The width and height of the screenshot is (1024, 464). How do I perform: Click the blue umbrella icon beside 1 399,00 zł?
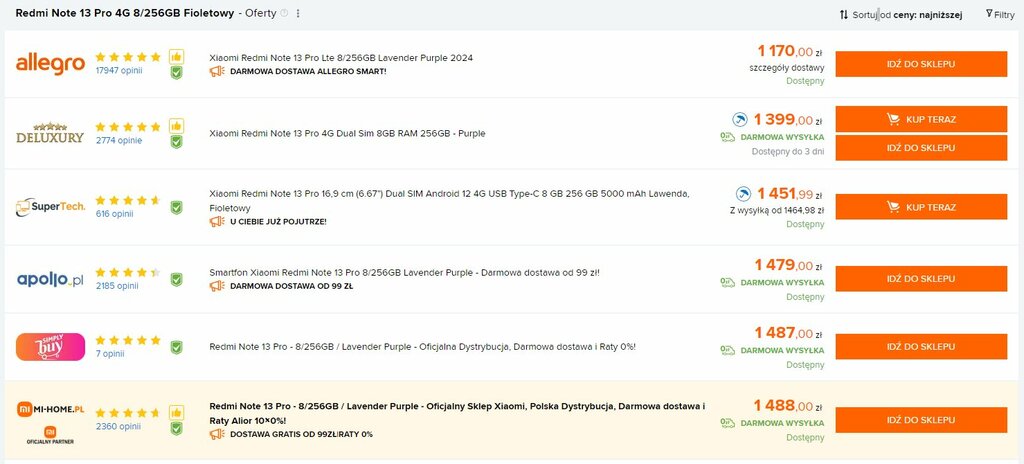tap(740, 120)
